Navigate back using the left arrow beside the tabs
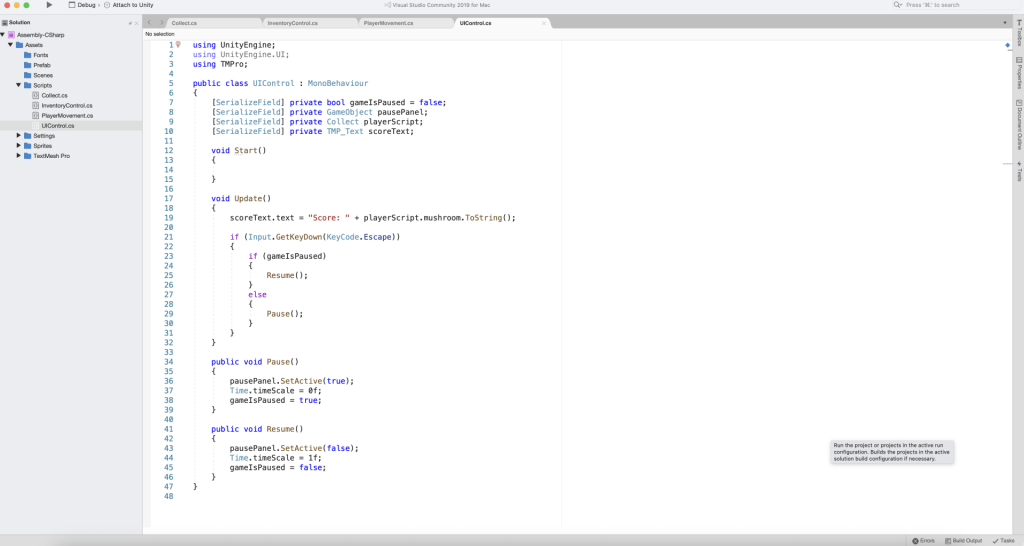 [149, 22]
